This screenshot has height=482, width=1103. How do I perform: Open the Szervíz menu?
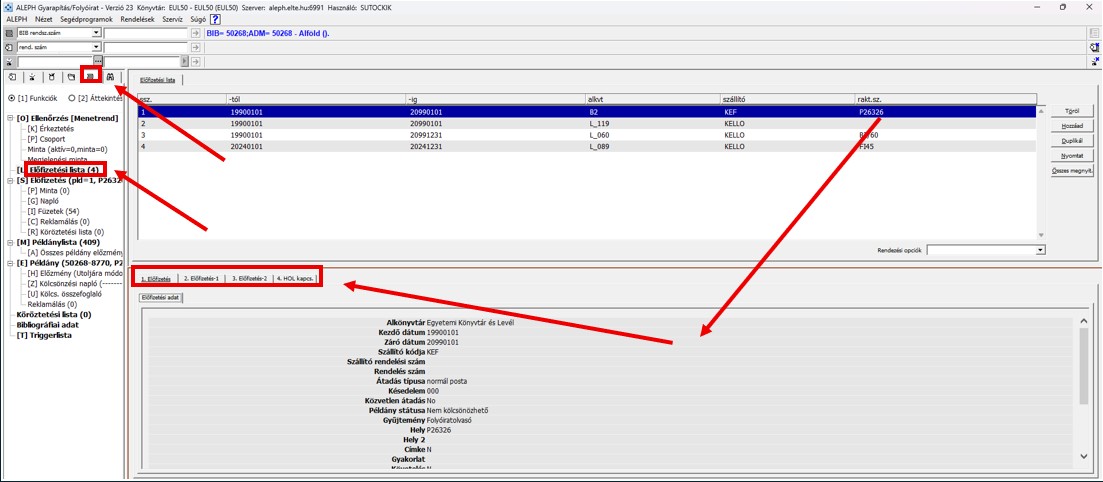coord(172,20)
